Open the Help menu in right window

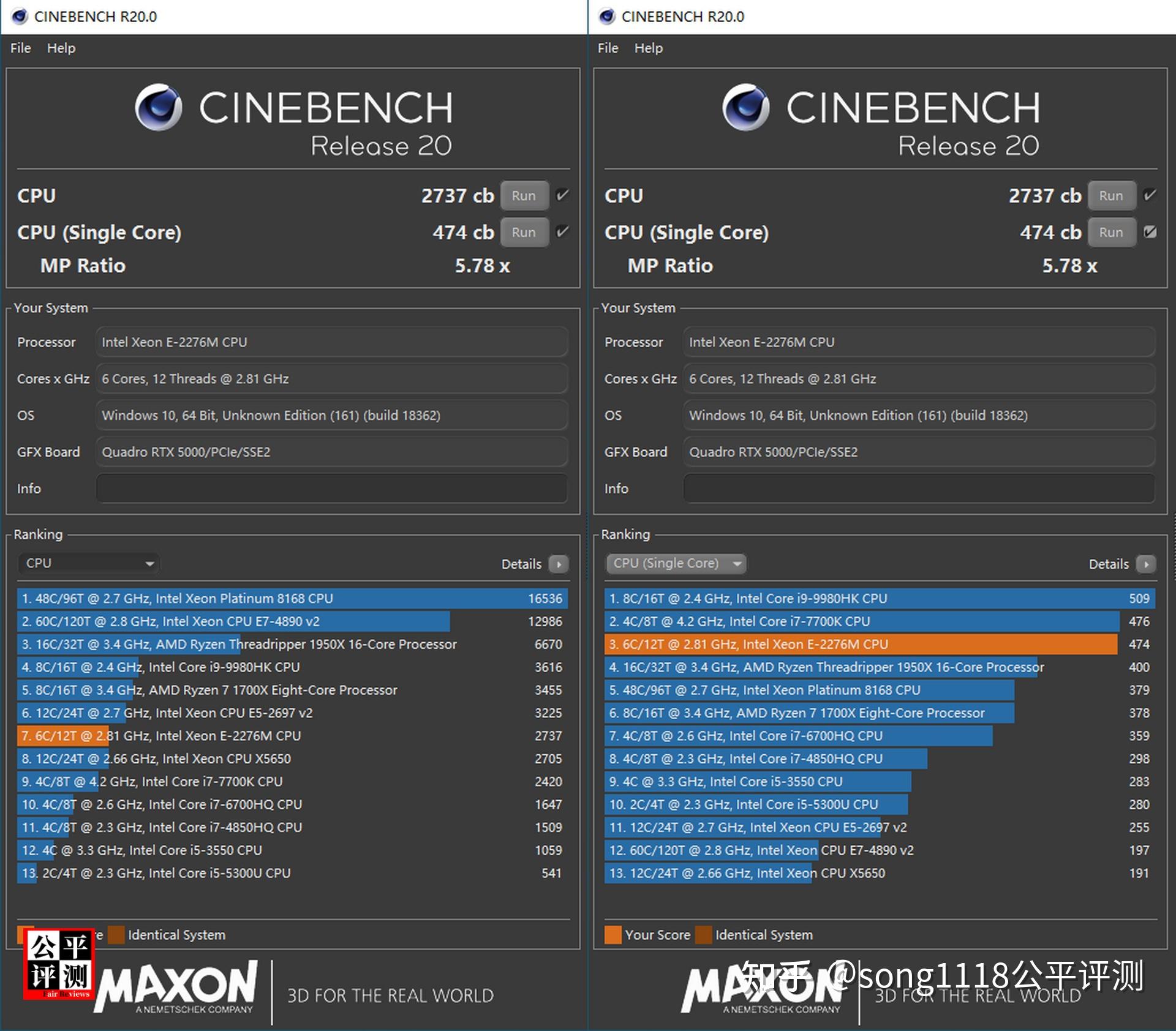pos(648,48)
